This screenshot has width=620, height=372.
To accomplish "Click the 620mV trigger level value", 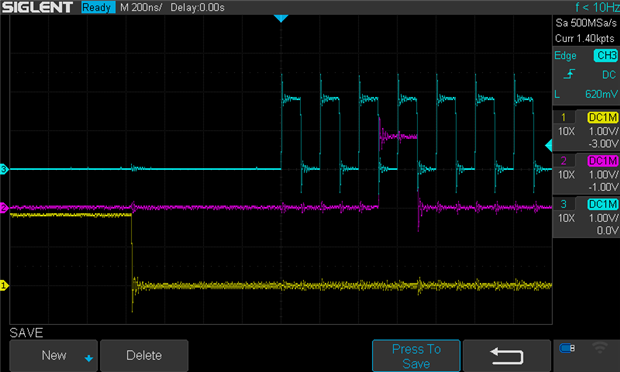I will [601, 94].
